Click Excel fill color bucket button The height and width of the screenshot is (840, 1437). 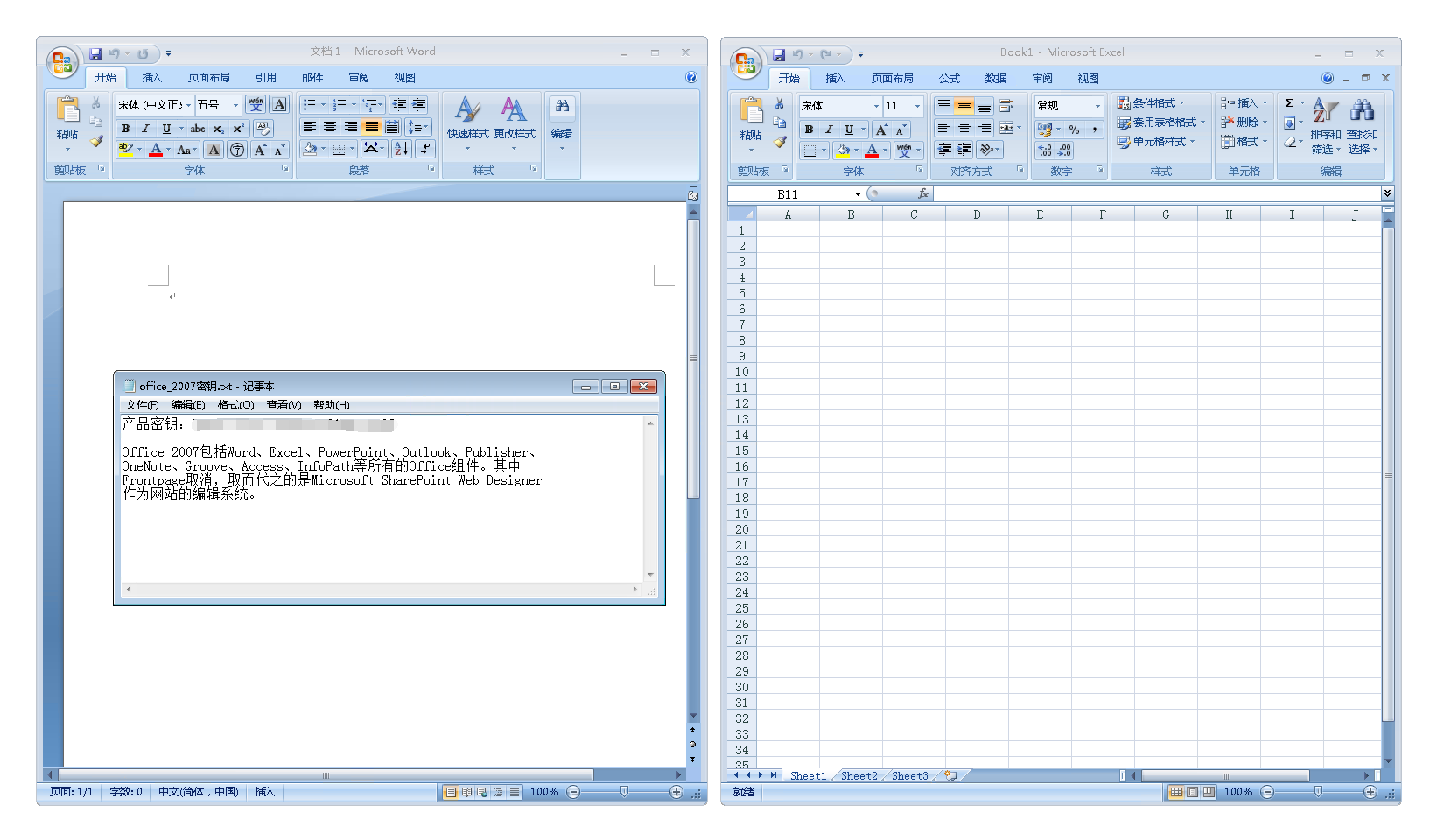coord(842,150)
